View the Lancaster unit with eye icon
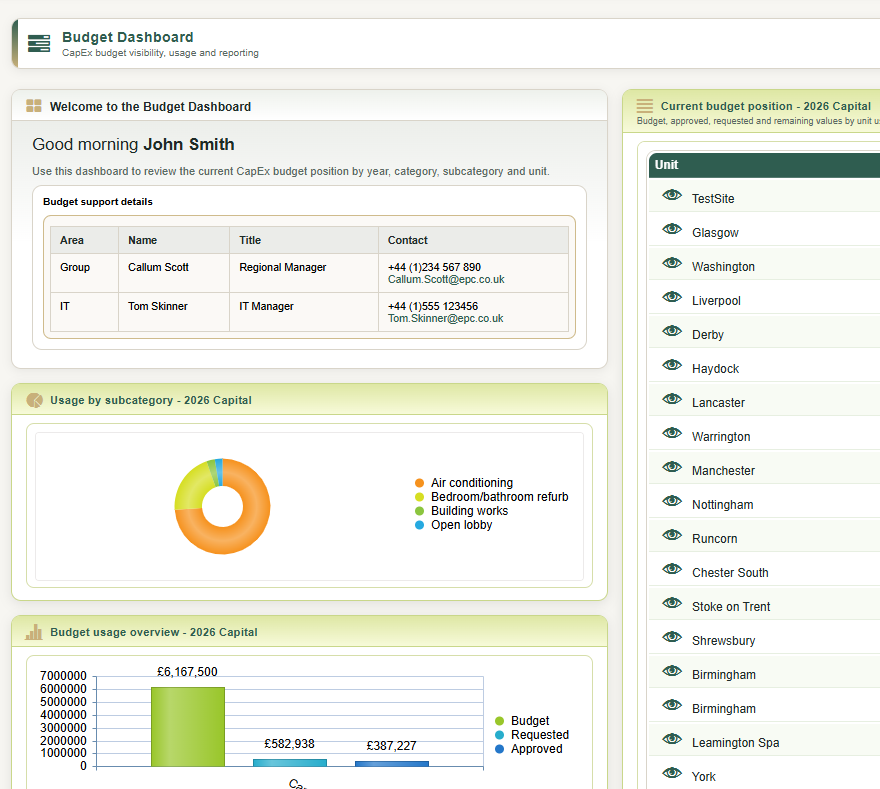This screenshot has height=789, width=880. (x=672, y=399)
